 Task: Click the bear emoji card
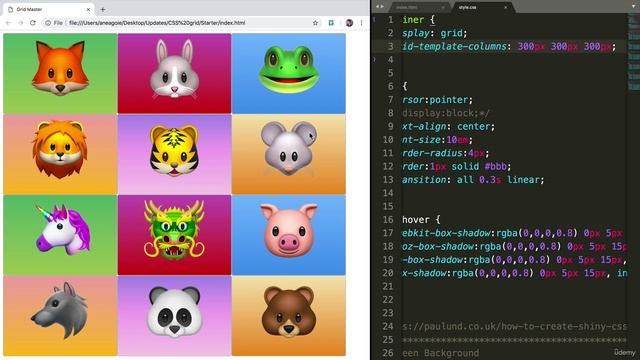point(289,316)
